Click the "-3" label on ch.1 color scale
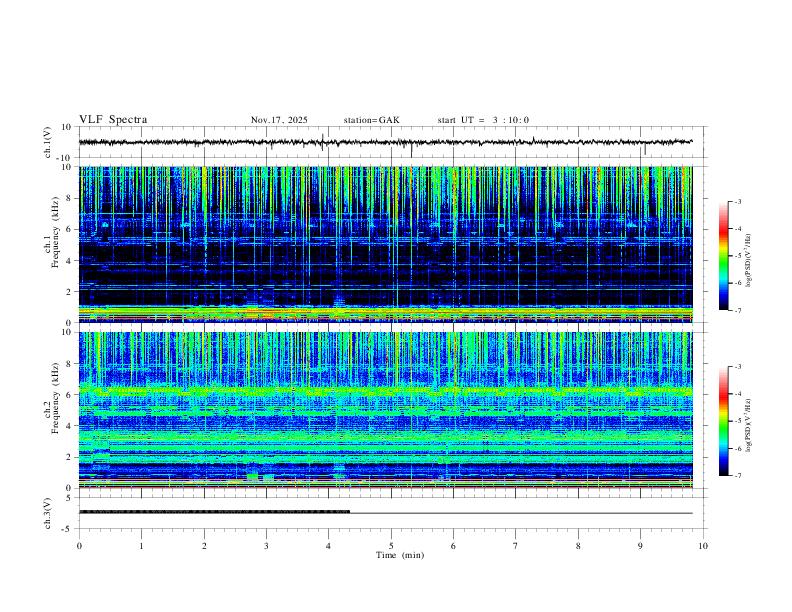 (737, 201)
